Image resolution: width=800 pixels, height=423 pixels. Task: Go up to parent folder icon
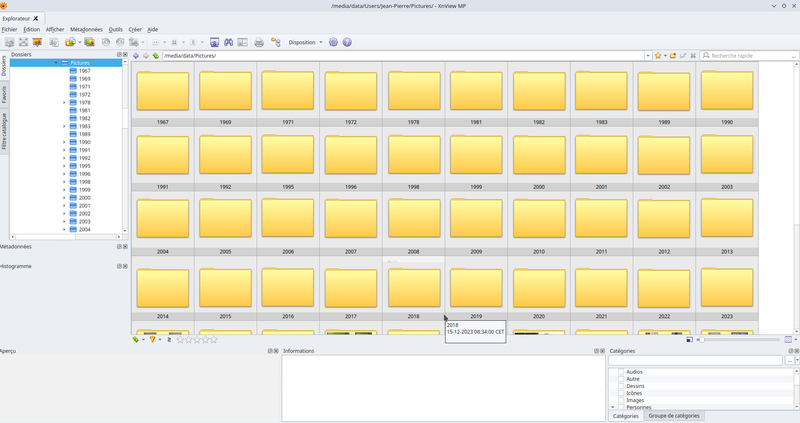point(156,56)
